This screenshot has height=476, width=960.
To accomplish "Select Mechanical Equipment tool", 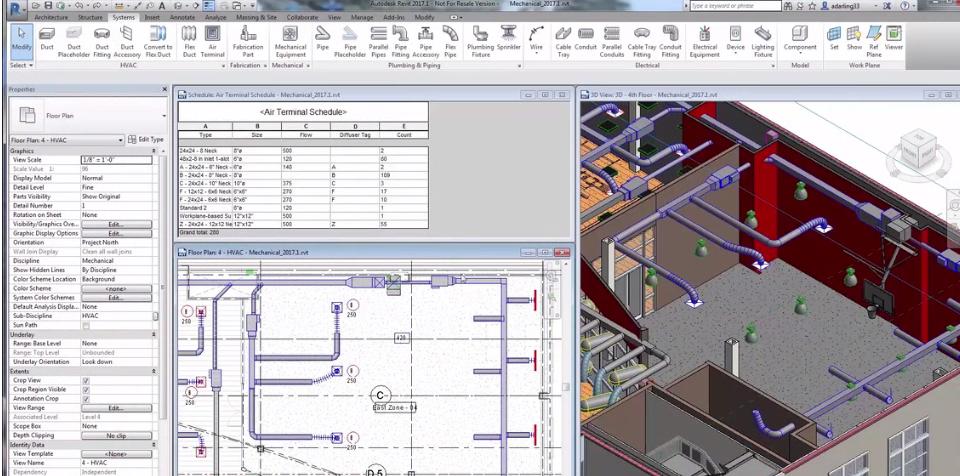I will (x=290, y=42).
